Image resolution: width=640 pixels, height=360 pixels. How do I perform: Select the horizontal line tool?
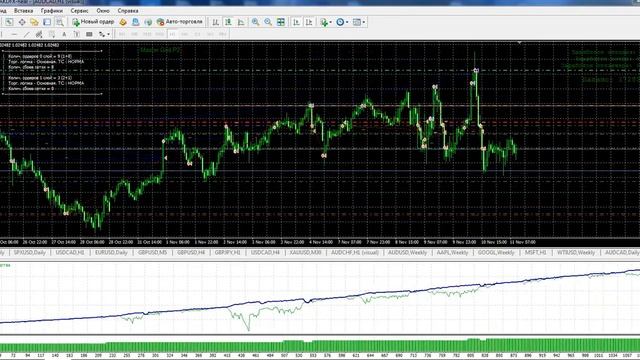[14, 34]
